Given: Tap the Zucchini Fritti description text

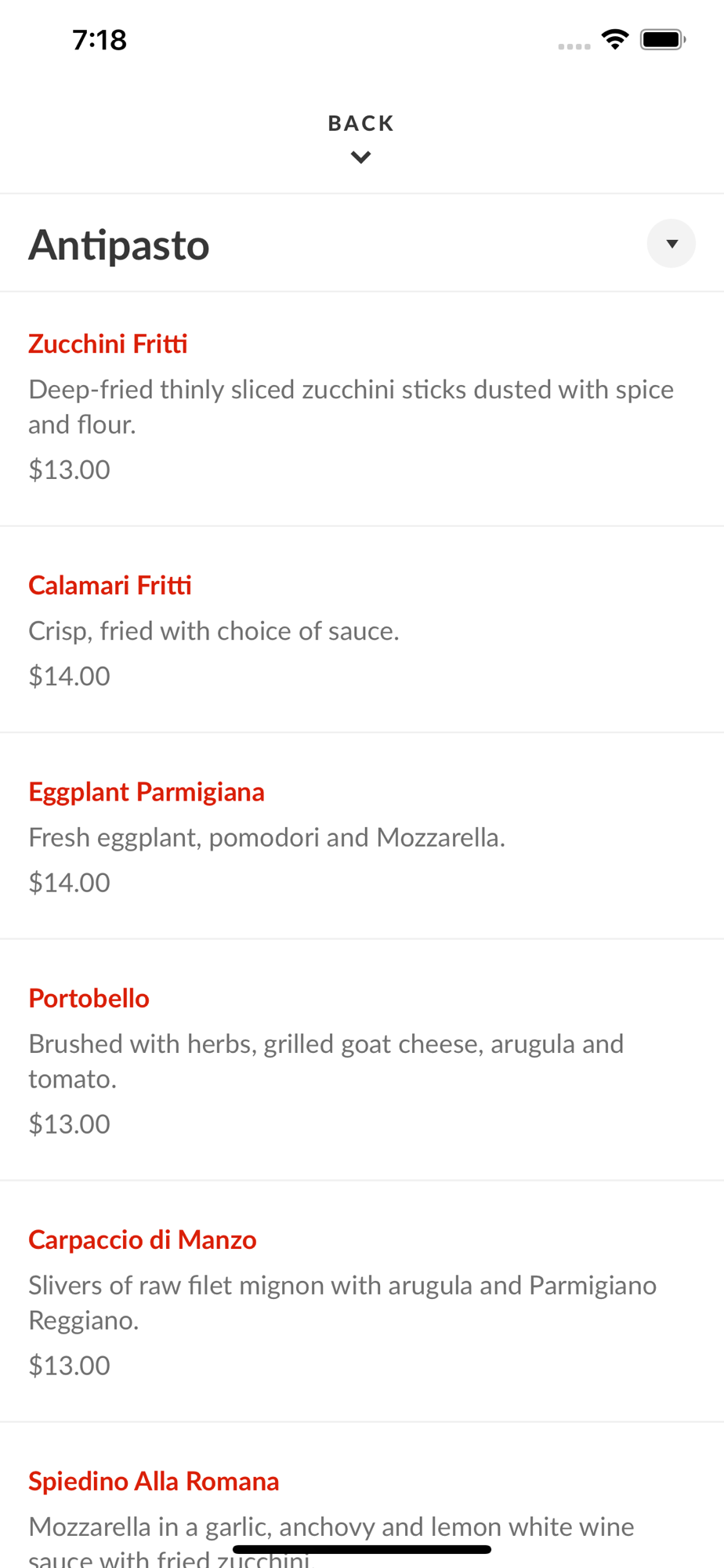Looking at the screenshot, I should pos(350,407).
